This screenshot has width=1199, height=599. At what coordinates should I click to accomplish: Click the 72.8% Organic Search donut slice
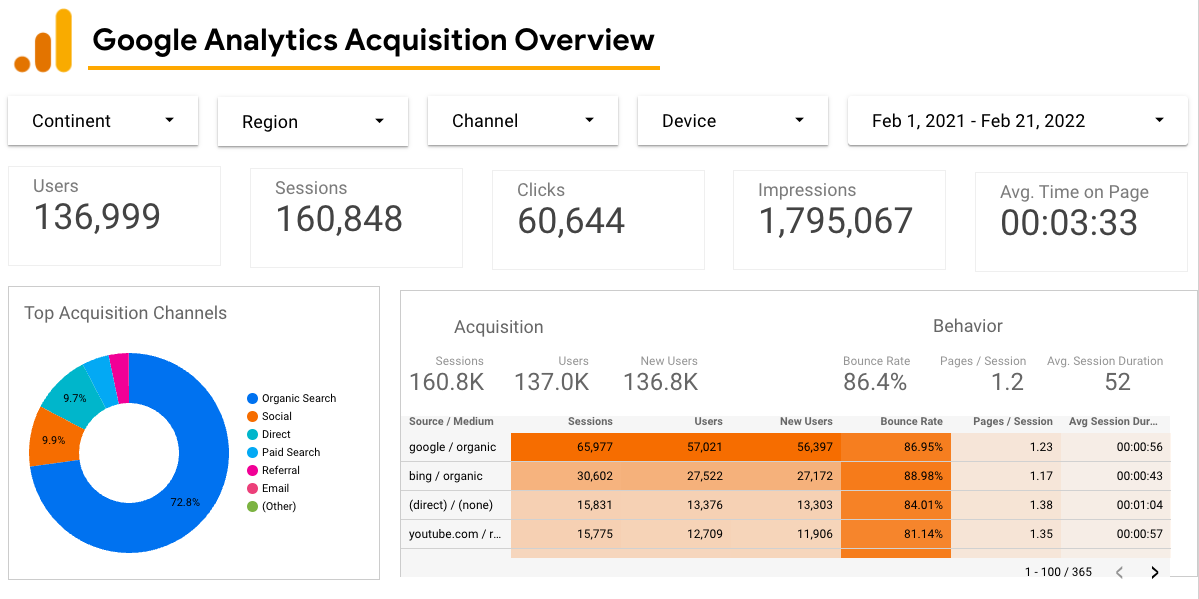point(184,503)
